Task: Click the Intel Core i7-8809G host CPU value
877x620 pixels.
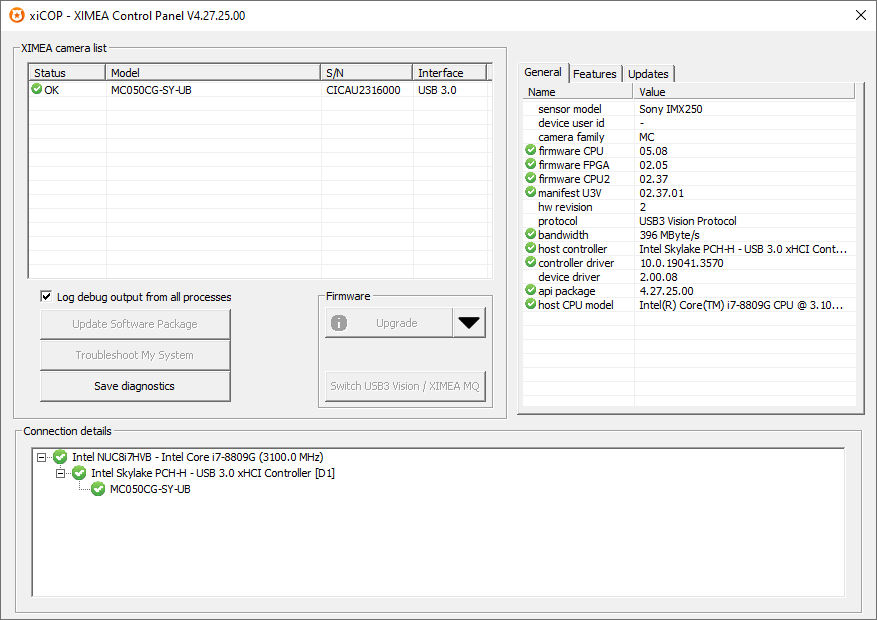Action: point(741,305)
